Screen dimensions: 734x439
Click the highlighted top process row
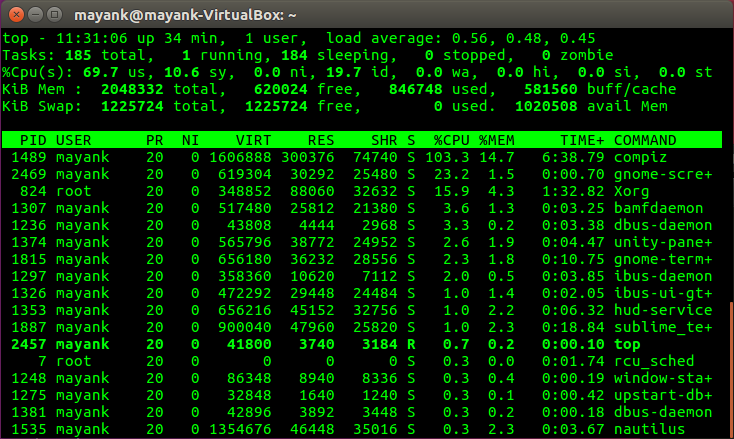(361, 344)
